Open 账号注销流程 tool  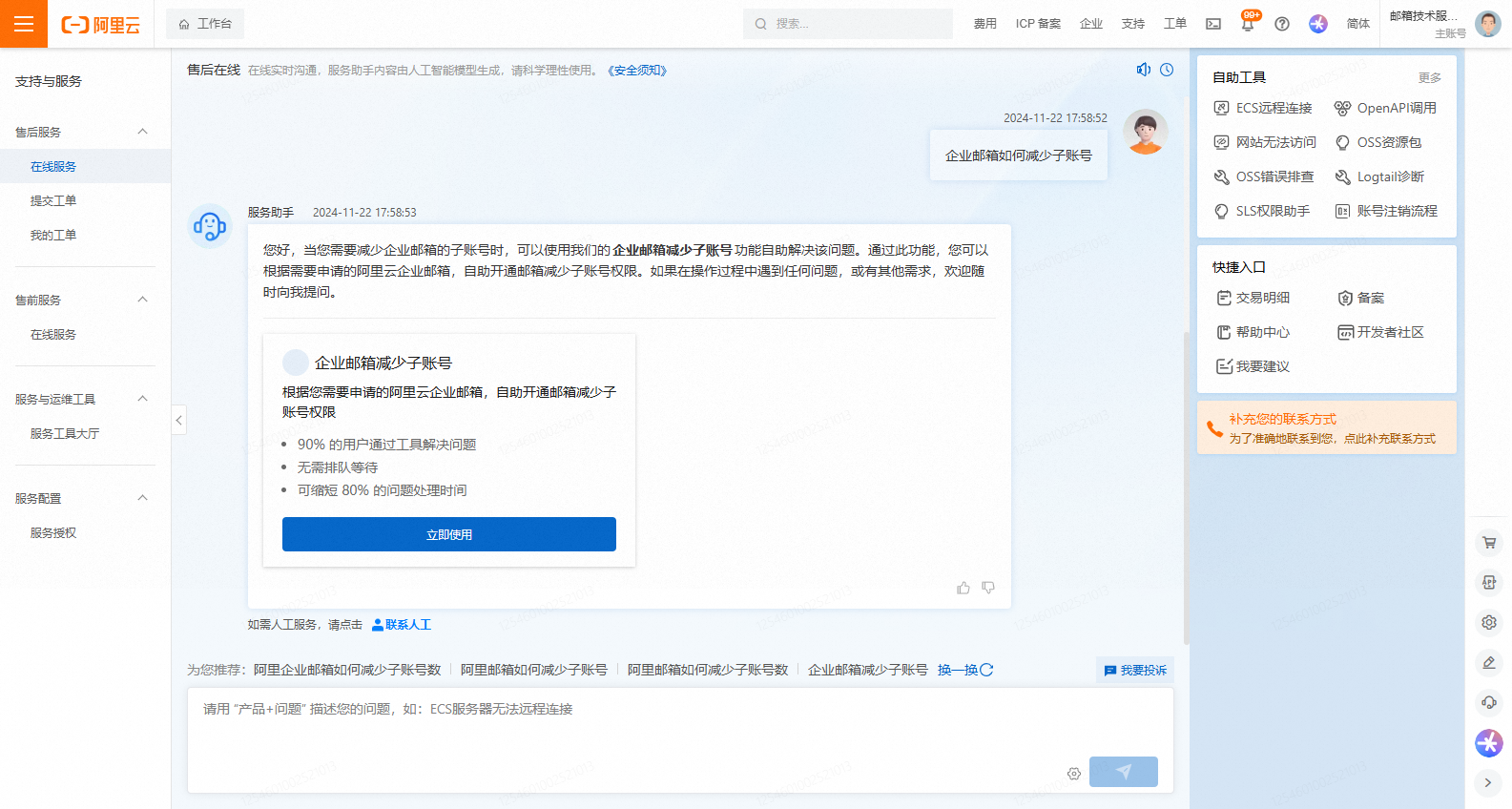tap(1386, 211)
